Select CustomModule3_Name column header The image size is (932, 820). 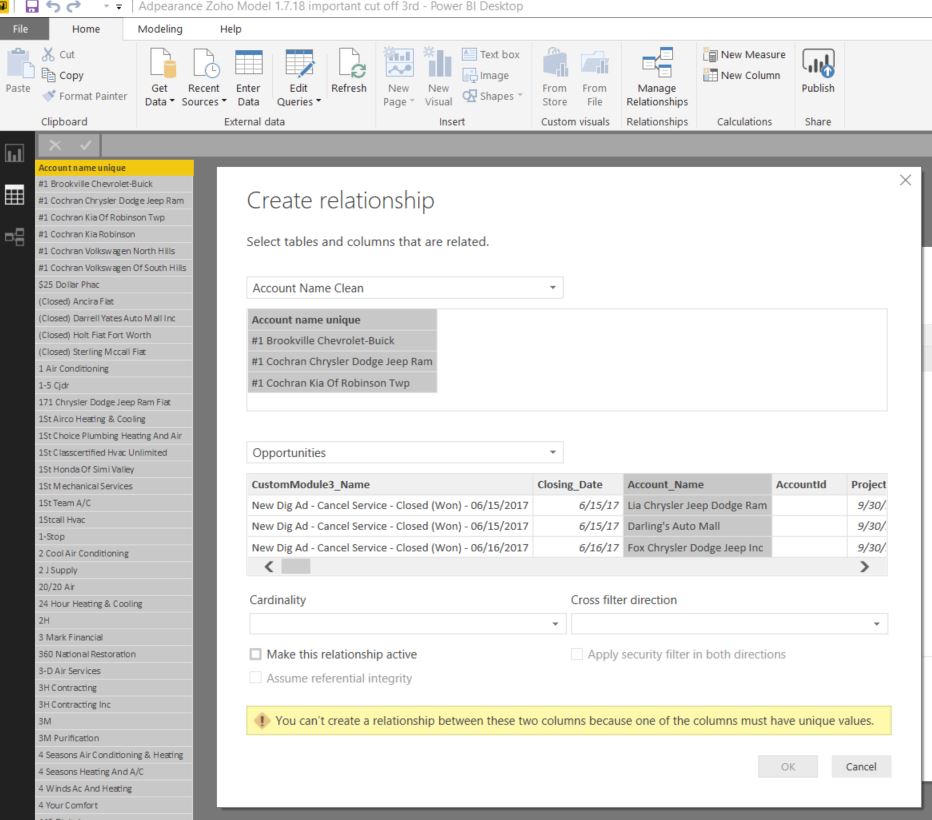(x=390, y=484)
